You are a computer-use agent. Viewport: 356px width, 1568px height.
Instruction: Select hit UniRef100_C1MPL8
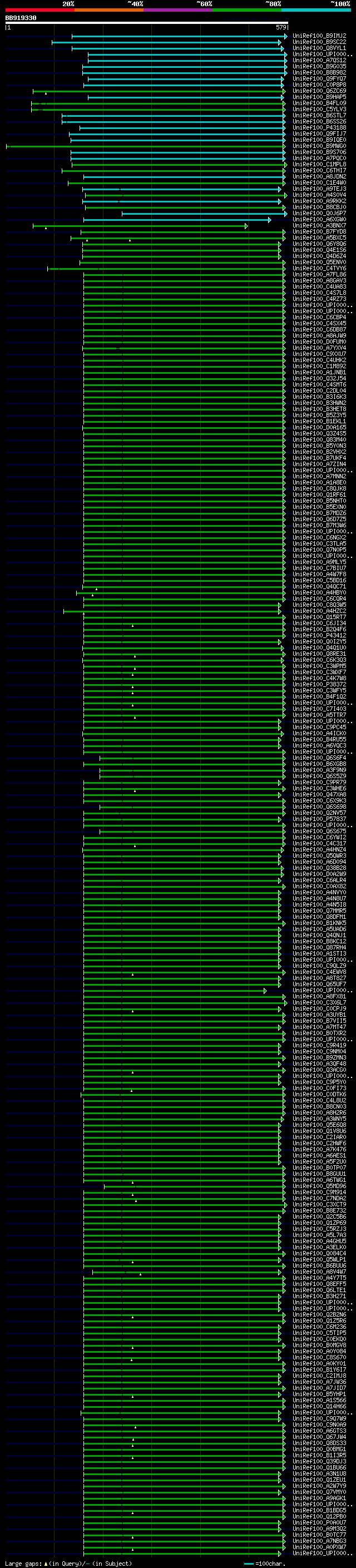click(x=319, y=164)
